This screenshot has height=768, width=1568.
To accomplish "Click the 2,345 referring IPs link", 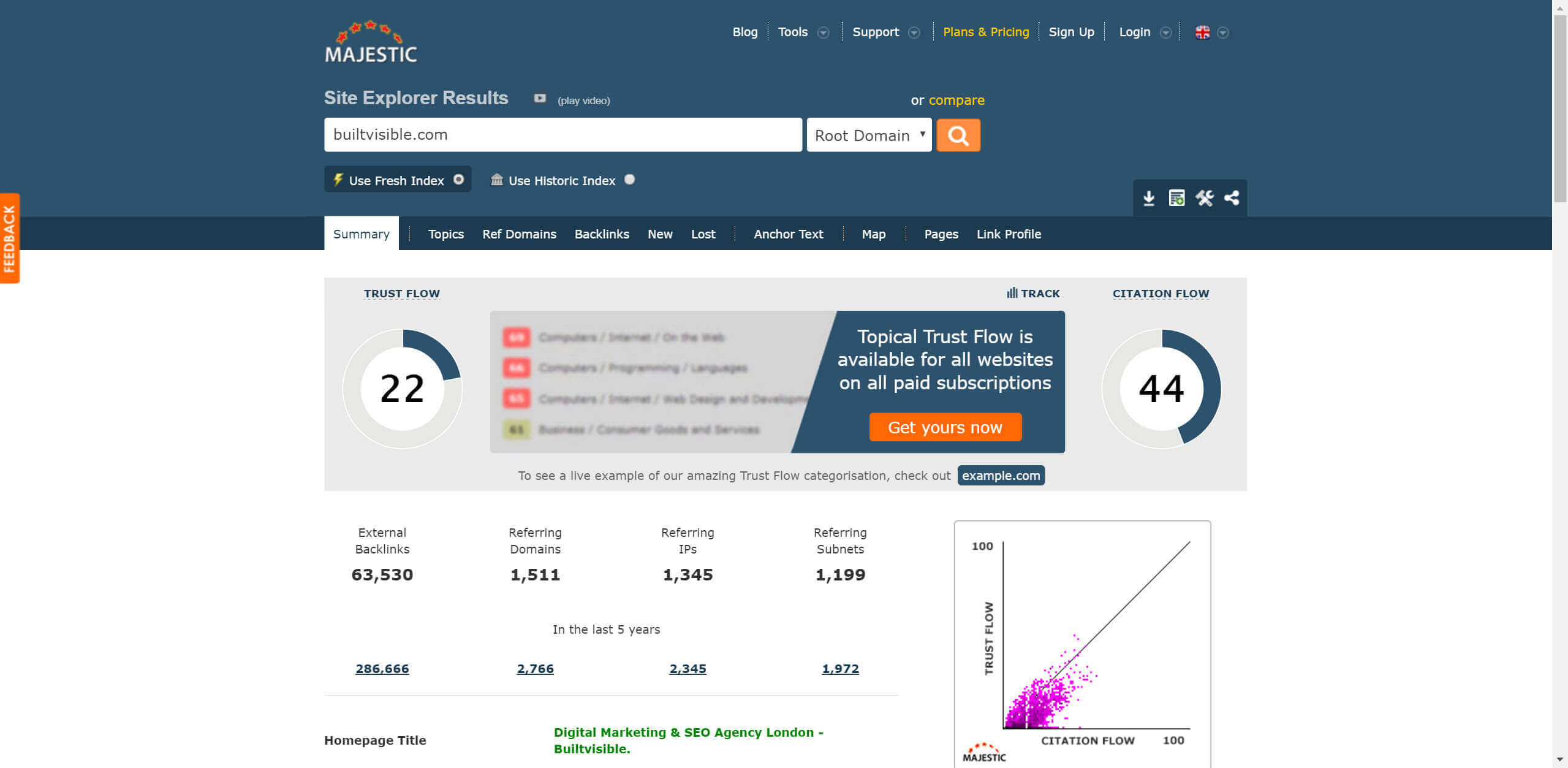I will pos(687,668).
